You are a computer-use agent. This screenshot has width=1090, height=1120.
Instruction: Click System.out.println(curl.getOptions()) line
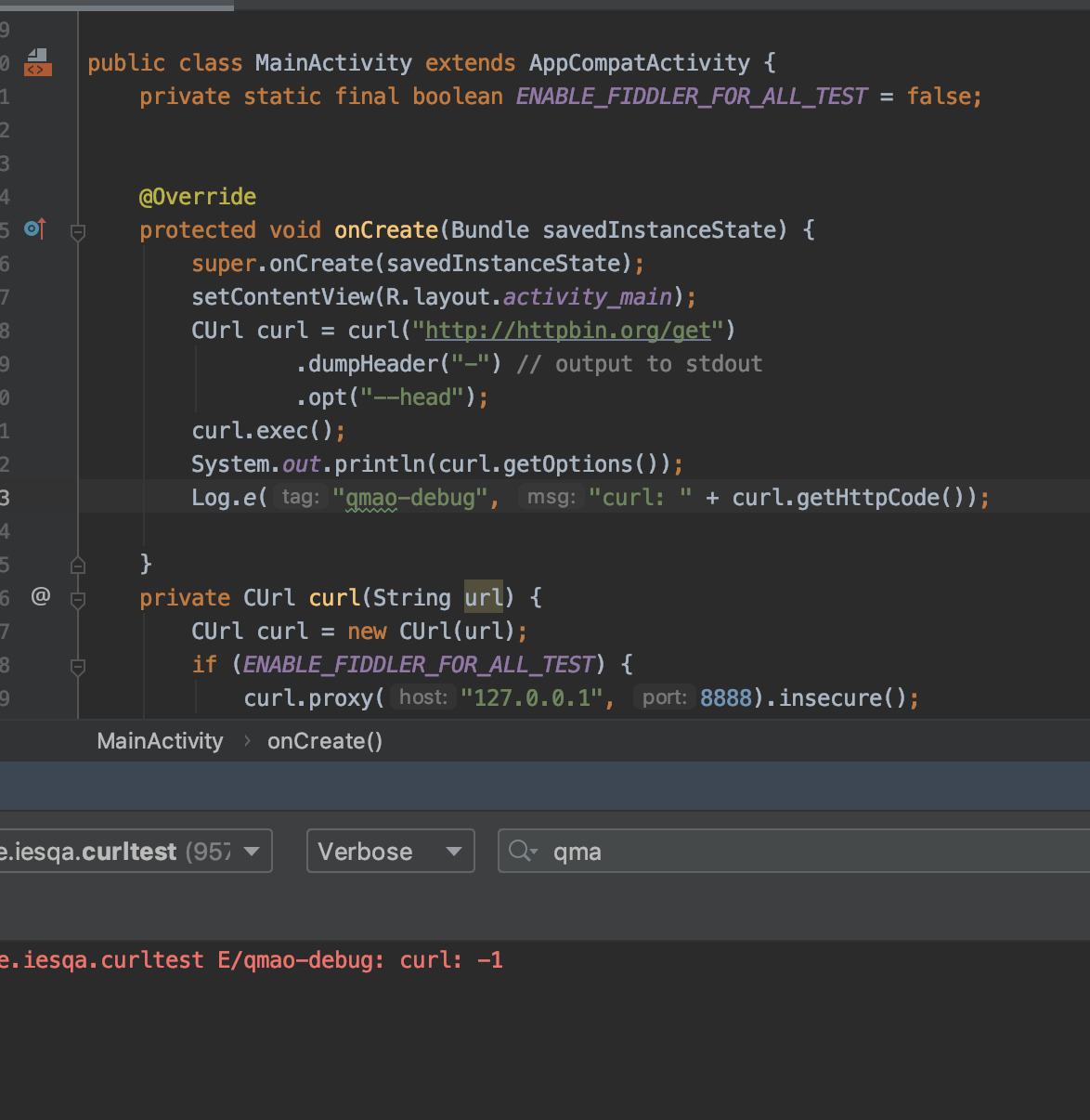[x=437, y=464]
